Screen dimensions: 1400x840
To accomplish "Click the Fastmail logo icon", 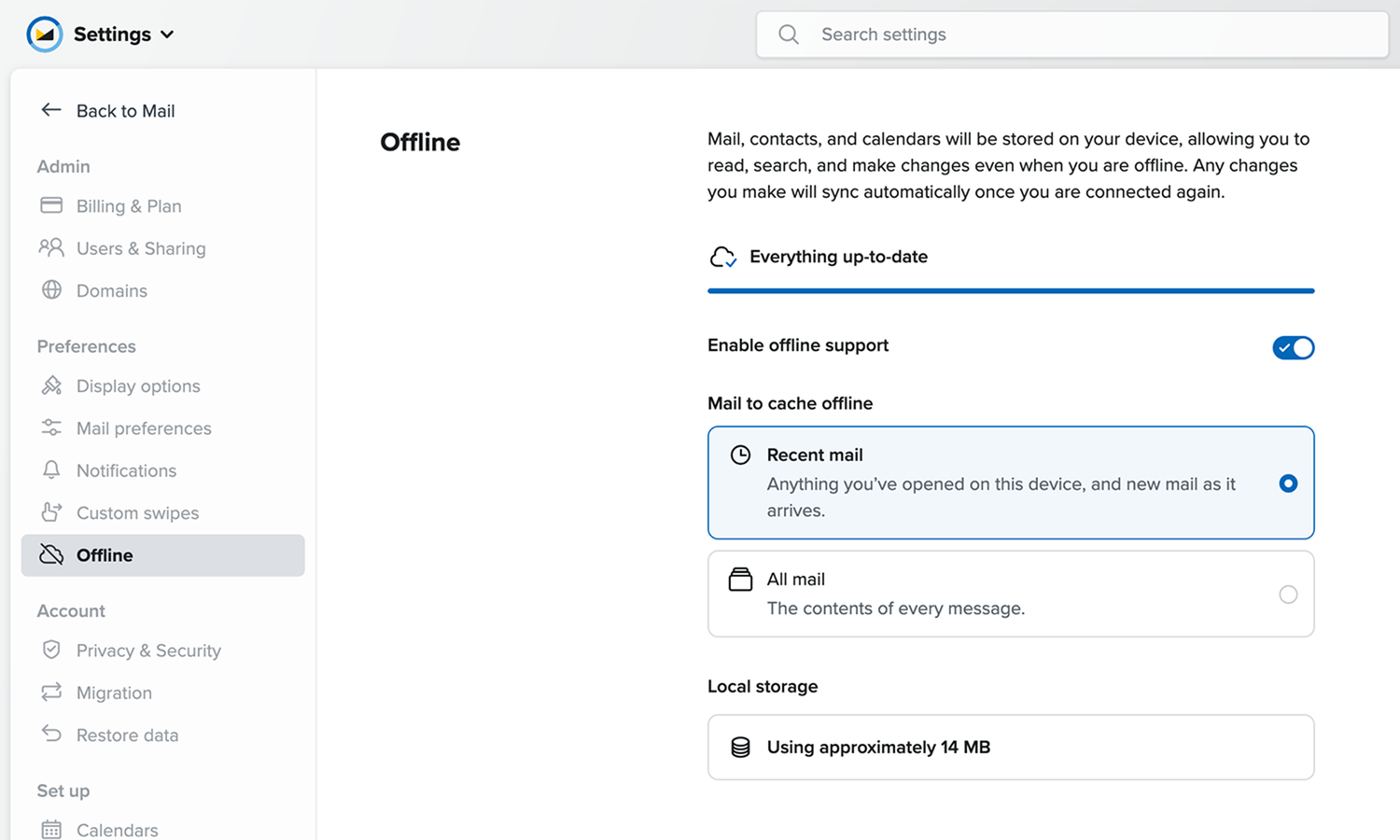I will [x=44, y=35].
